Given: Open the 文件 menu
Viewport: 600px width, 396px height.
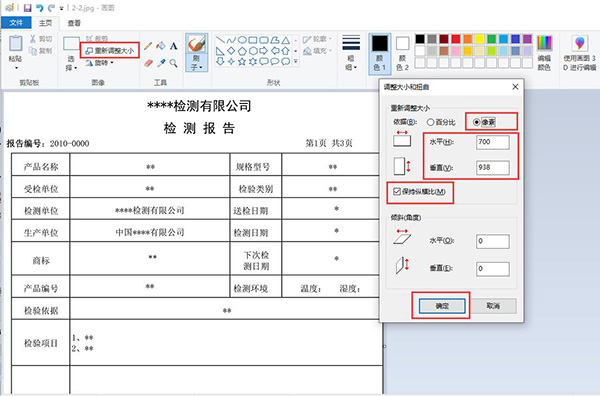Looking at the screenshot, I should (16, 23).
